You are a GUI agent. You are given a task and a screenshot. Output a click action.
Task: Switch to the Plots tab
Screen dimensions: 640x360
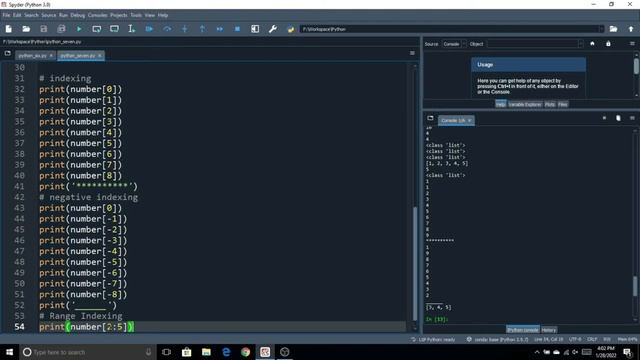[550, 104]
